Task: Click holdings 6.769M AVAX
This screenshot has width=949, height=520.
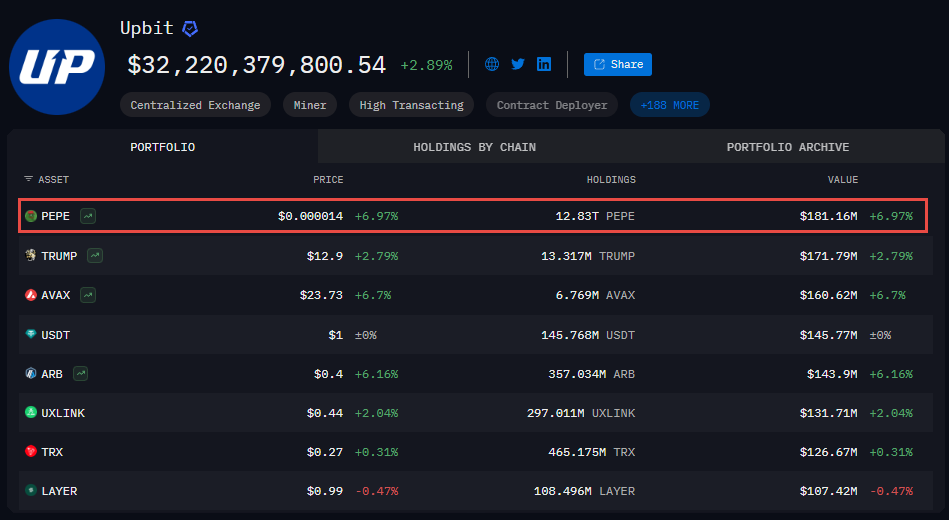Action: [x=595, y=295]
